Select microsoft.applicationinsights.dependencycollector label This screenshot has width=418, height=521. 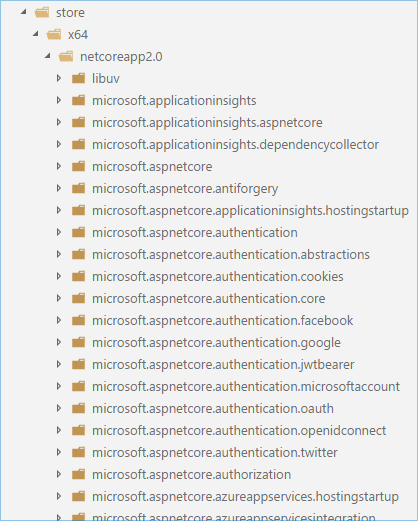click(x=236, y=145)
